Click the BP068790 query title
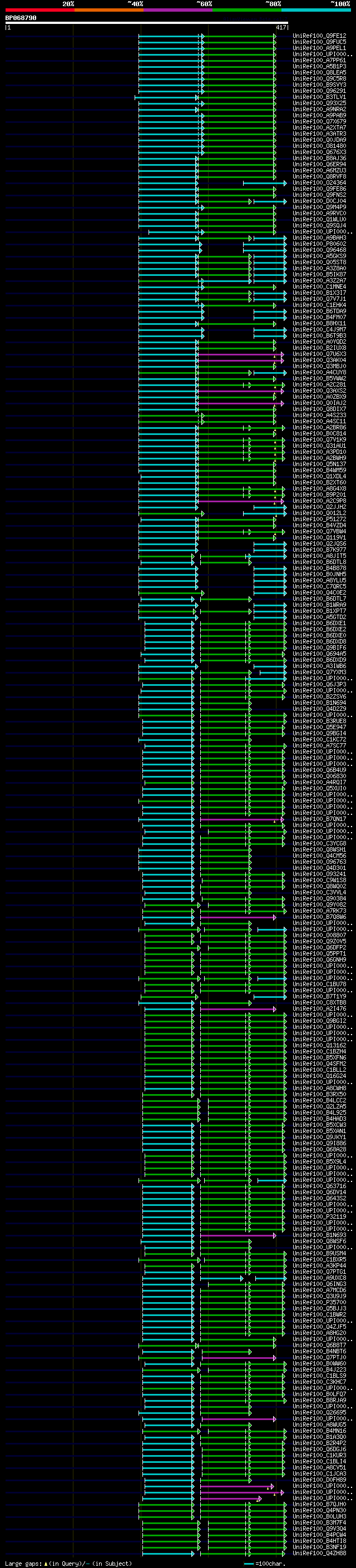356x1568 pixels. 21,18
